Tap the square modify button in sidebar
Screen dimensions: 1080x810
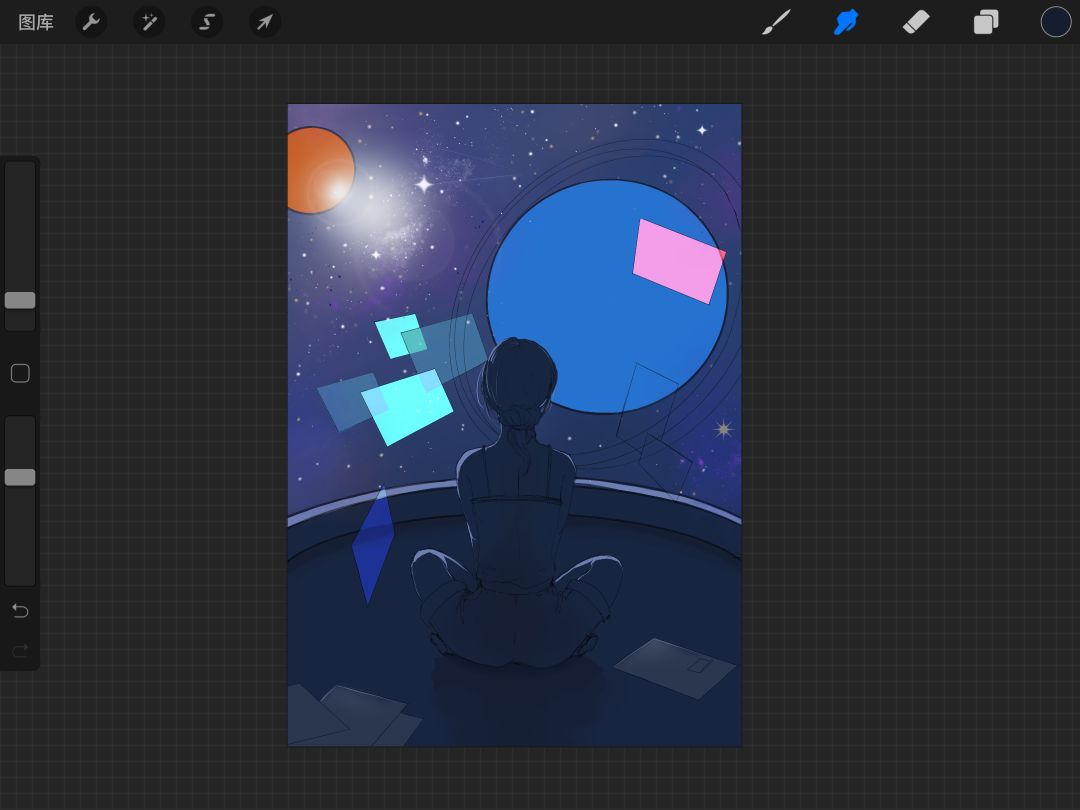20,373
